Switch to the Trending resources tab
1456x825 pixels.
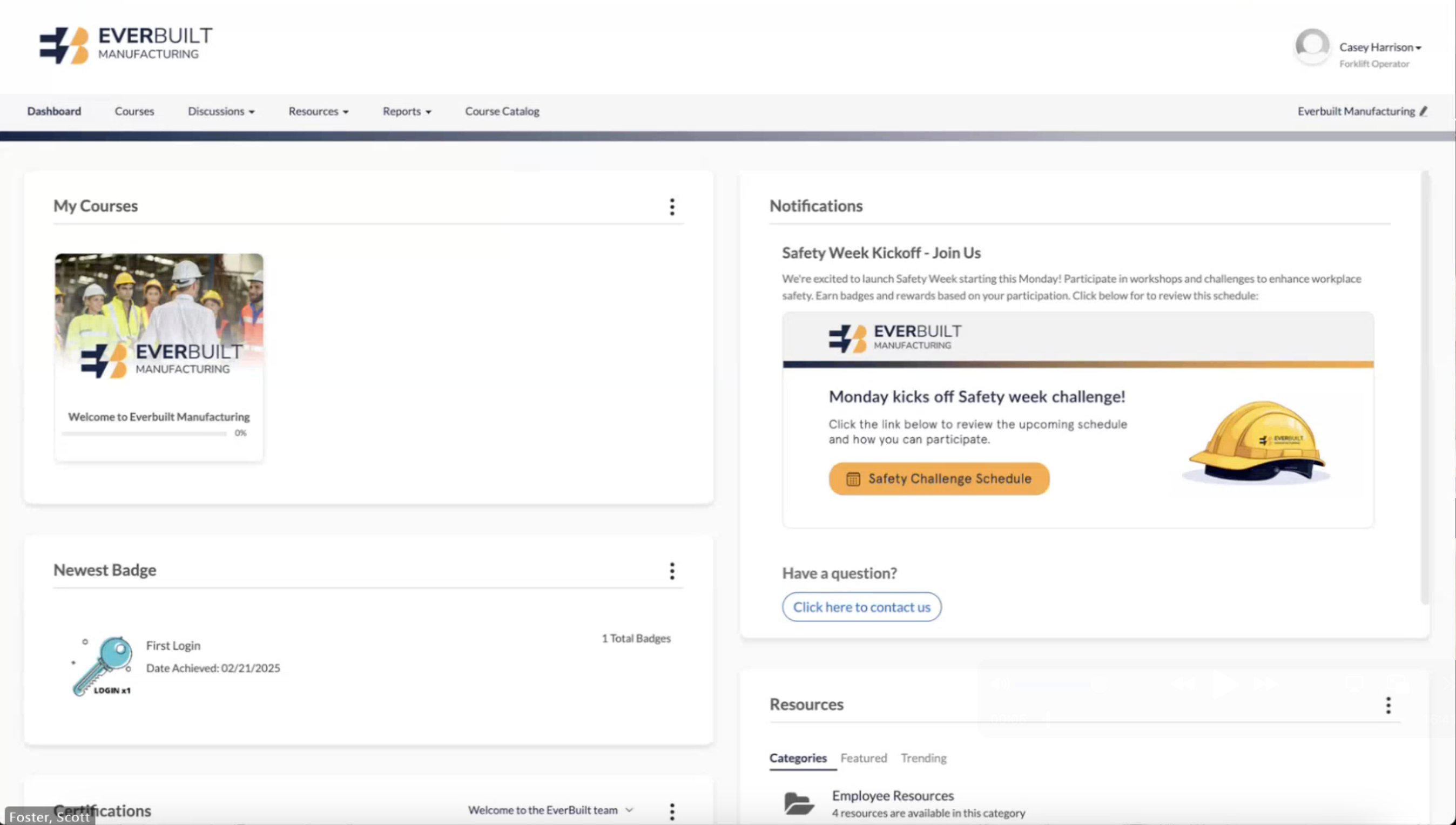924,758
